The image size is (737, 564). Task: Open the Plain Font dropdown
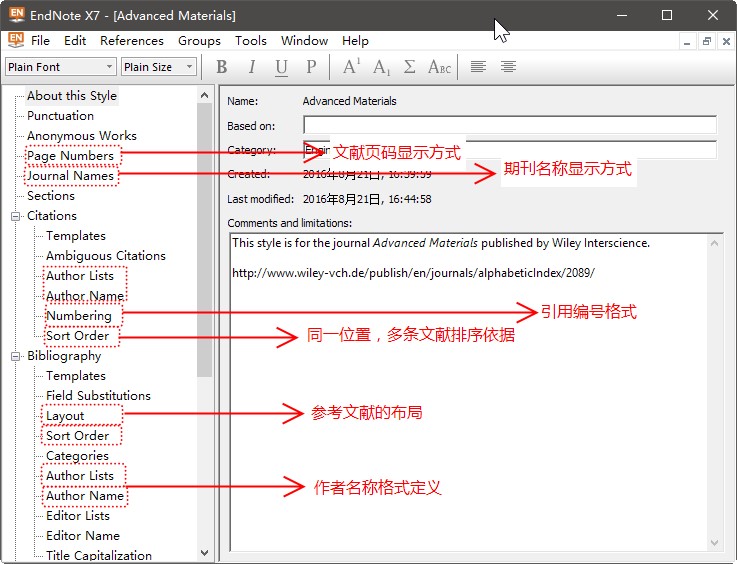click(x=61, y=67)
